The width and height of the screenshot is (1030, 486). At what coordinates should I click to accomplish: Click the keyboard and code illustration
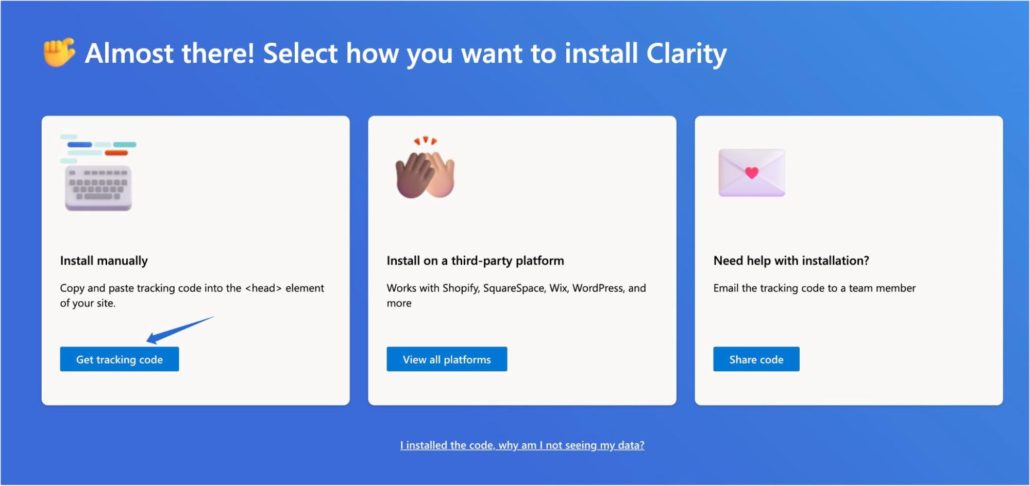98,173
